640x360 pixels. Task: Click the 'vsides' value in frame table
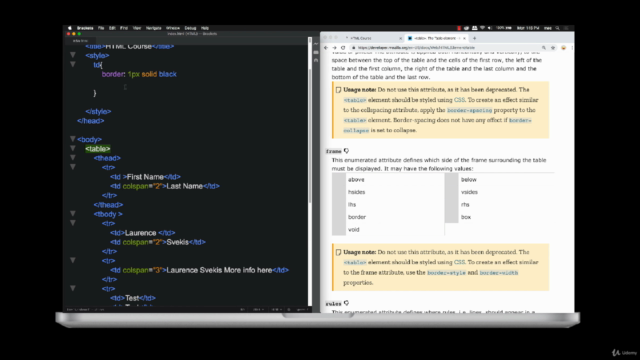[469, 192]
